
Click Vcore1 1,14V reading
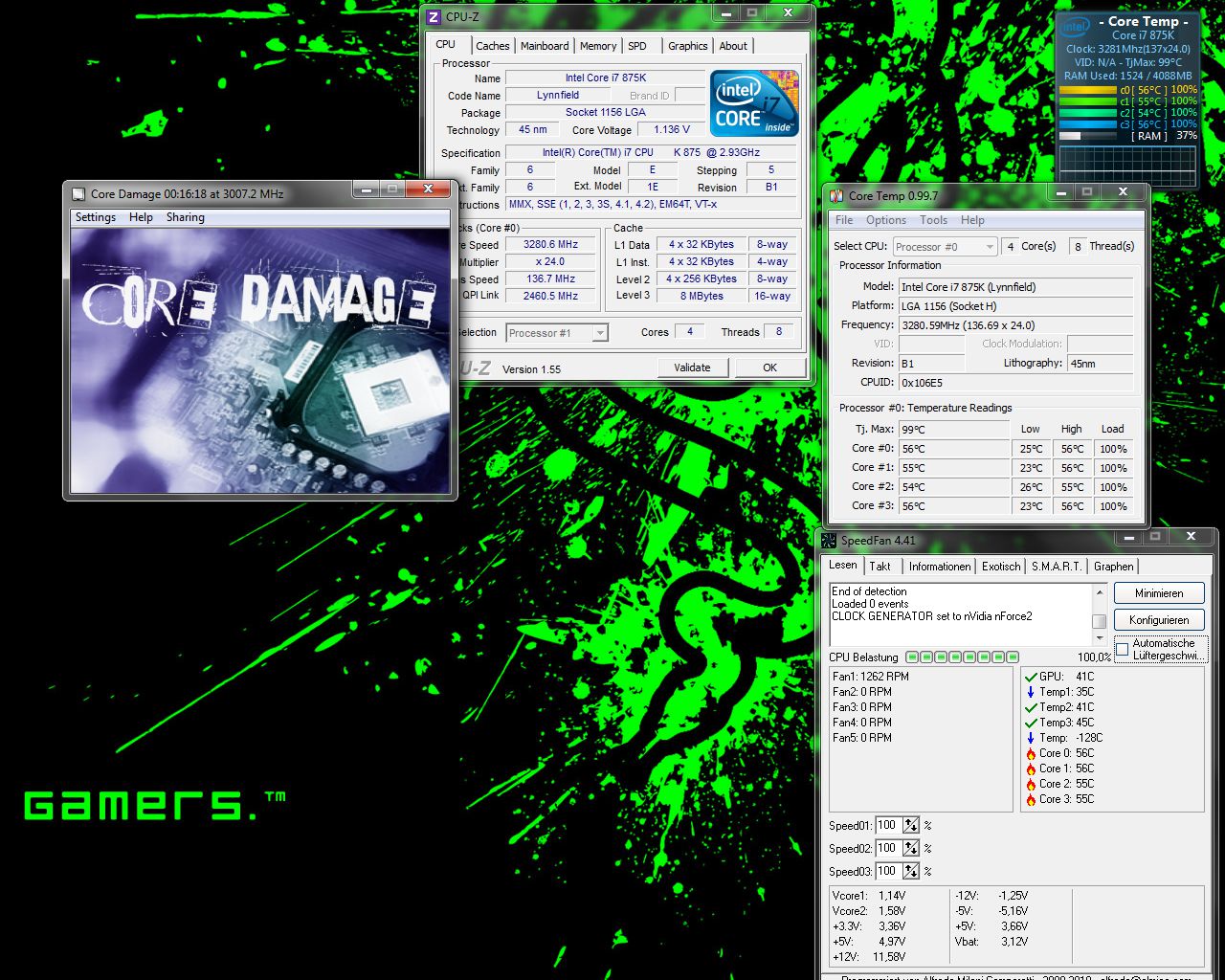coord(869,896)
